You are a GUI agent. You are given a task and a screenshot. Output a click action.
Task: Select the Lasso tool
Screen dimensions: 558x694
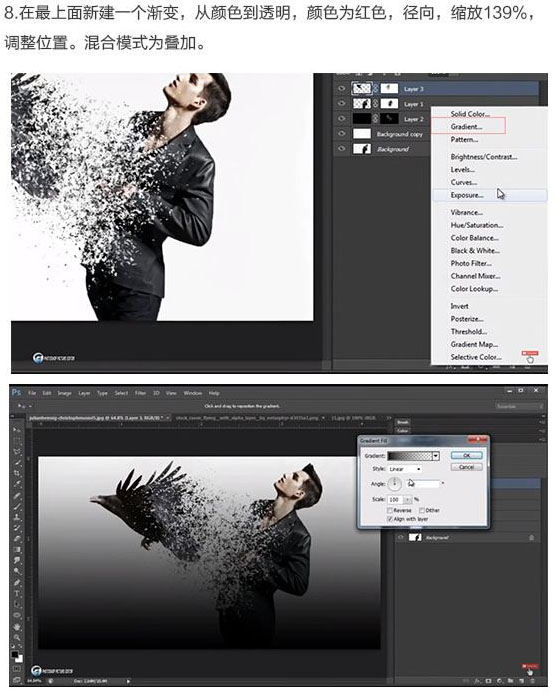coord(16,451)
